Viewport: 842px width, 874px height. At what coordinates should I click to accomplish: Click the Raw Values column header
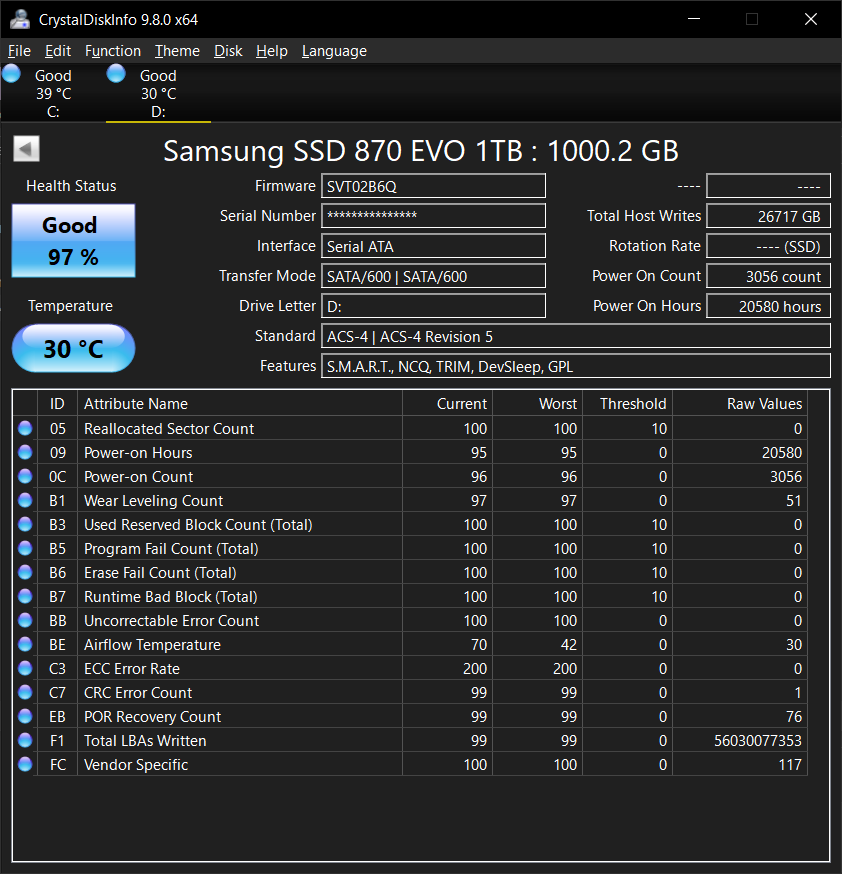(x=740, y=404)
